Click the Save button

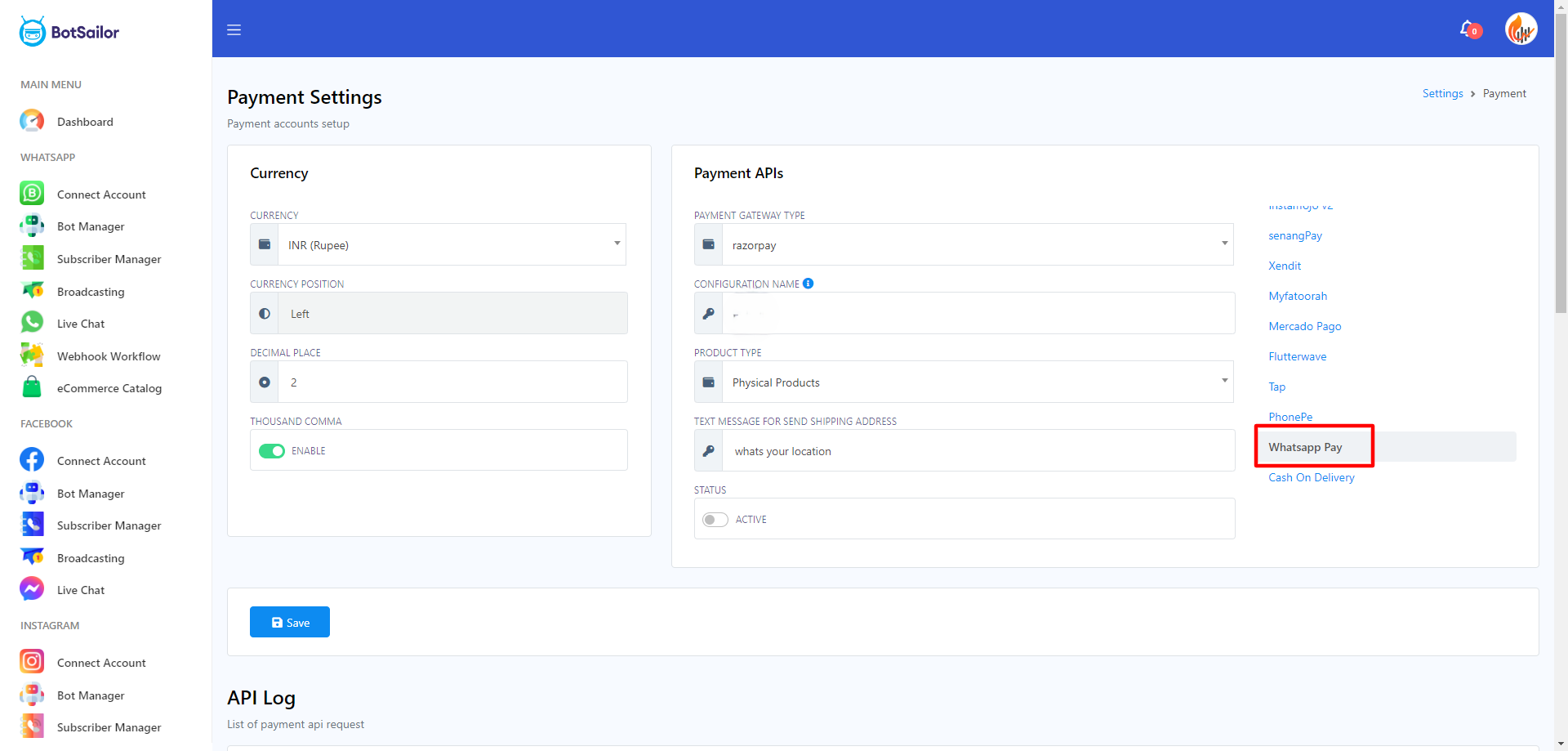click(x=290, y=622)
